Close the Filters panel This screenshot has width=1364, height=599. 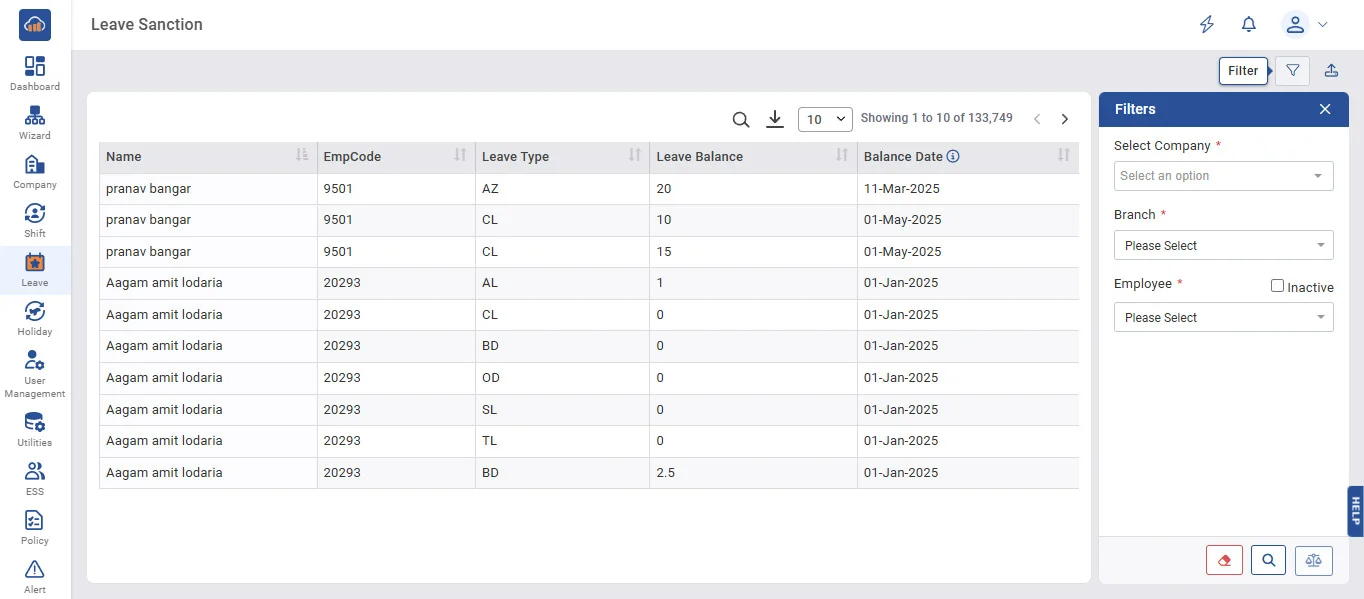tap(1325, 109)
